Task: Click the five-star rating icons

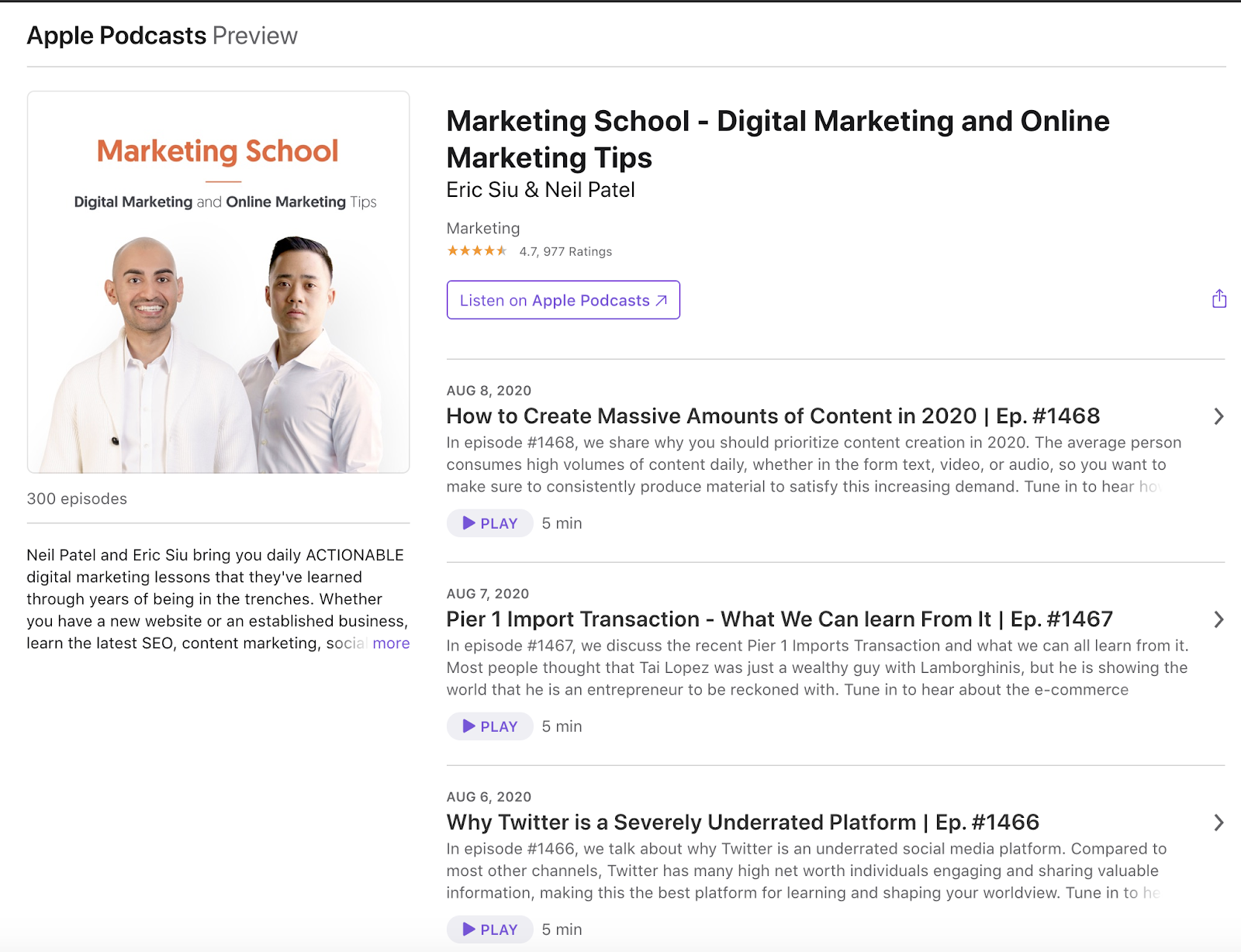Action: pos(477,250)
